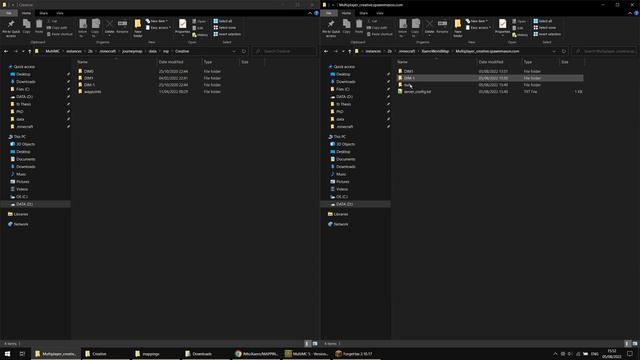The image size is (640, 360).
Task: Open the File tab in left window
Action: 9,13
